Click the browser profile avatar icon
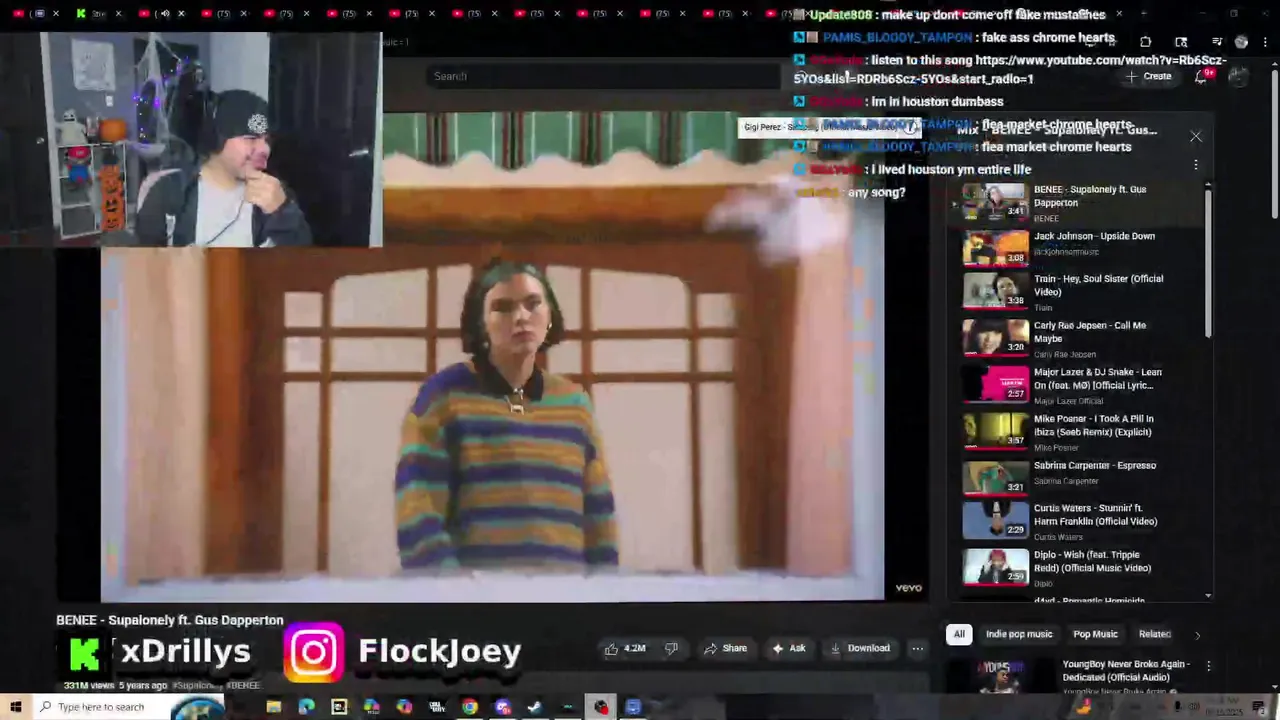1280x720 pixels. tap(1241, 42)
